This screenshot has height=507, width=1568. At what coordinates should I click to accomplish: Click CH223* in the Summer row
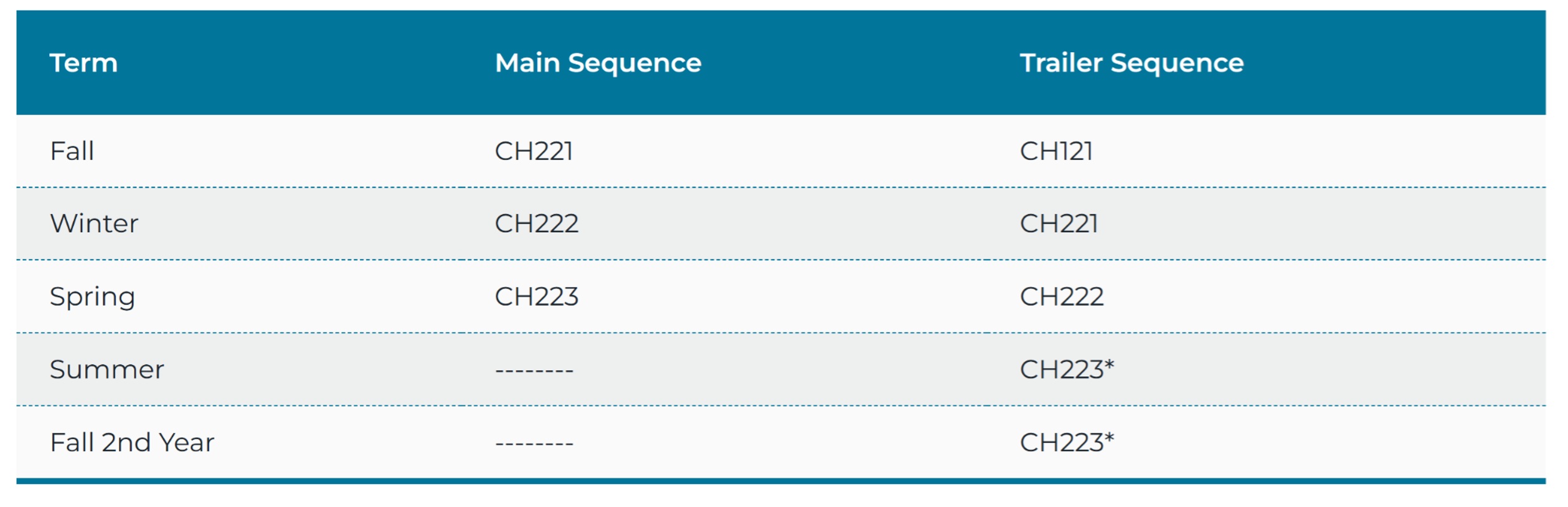(x=1066, y=370)
